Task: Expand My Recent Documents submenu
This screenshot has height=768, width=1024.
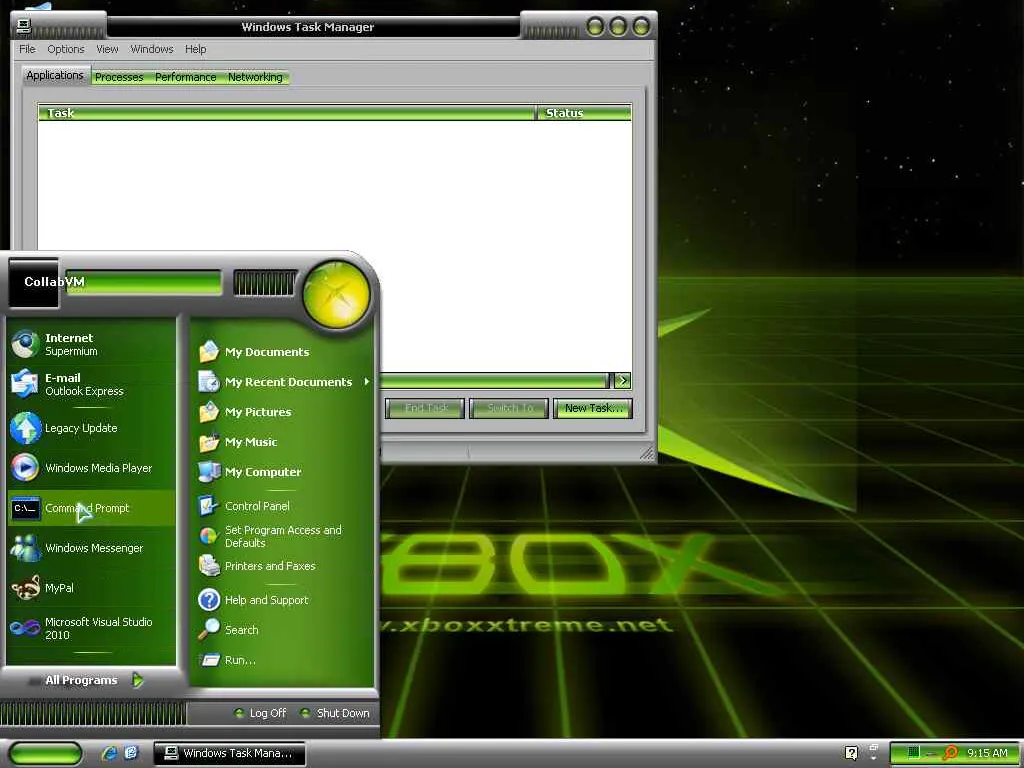Action: point(366,381)
